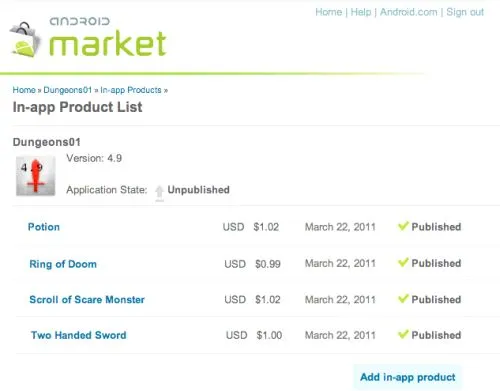Screen dimensions: 500x391
Task: Click In-app Products in the breadcrumb
Action: click(x=131, y=90)
